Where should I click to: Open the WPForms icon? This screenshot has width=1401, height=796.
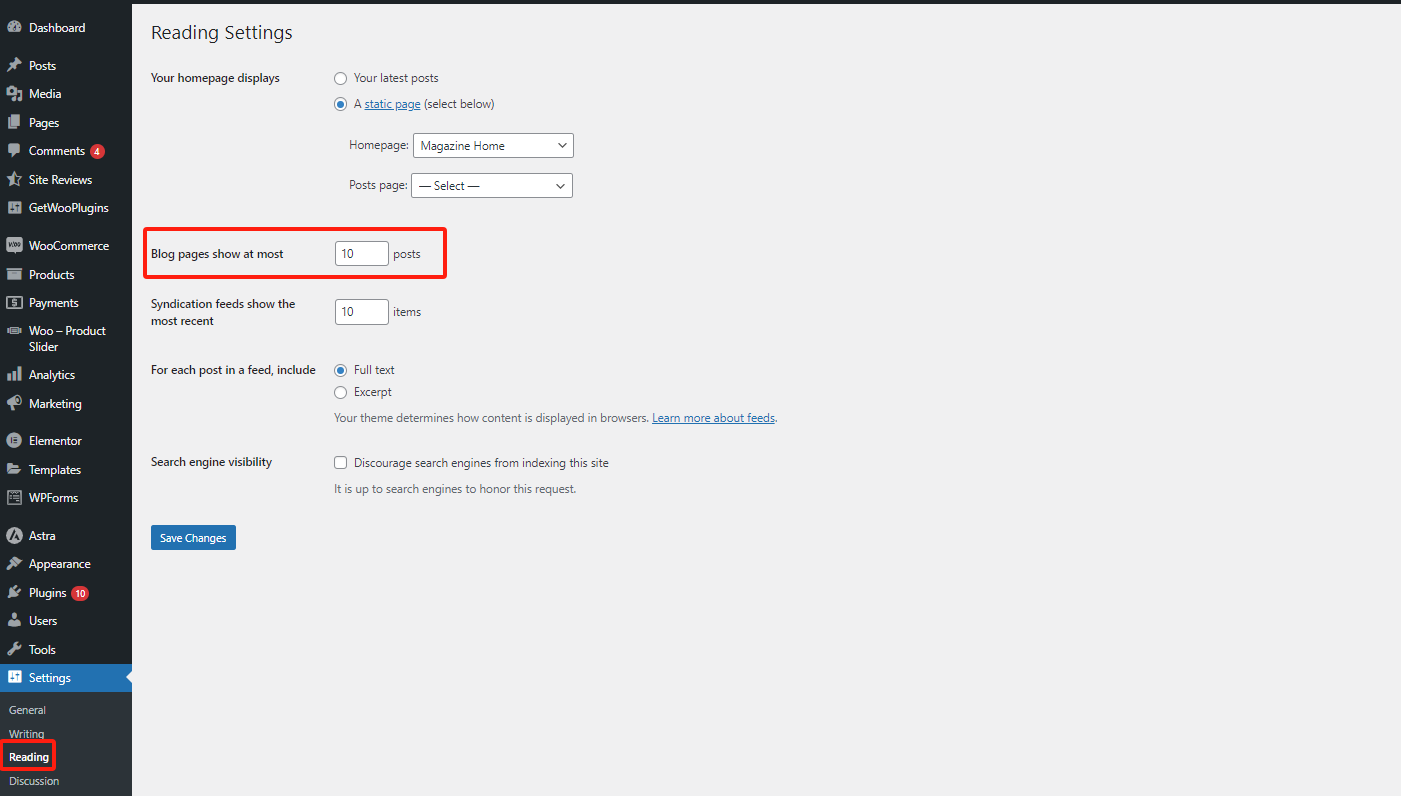(15, 497)
